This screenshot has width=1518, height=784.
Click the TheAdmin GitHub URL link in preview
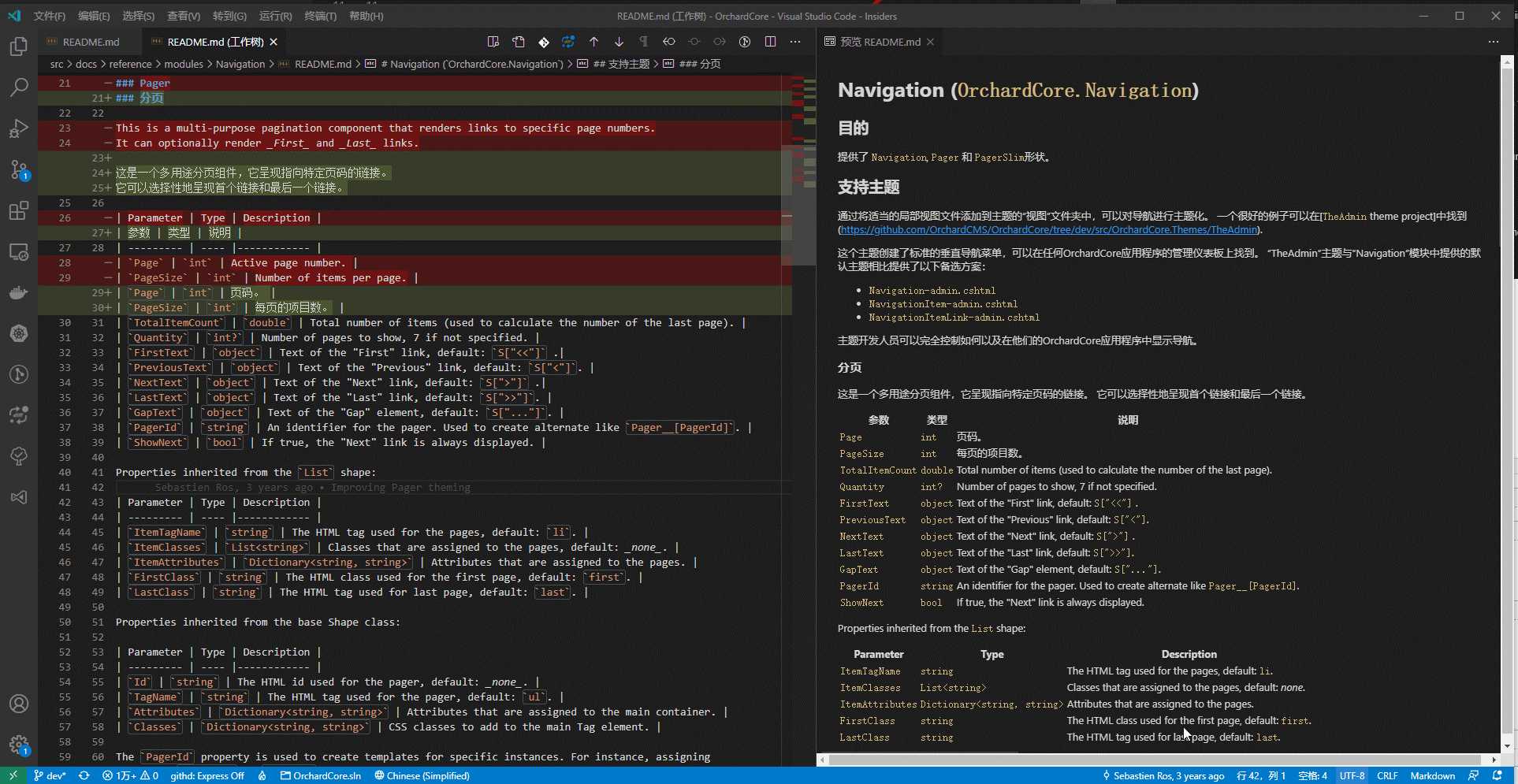pyautogui.click(x=1049, y=229)
